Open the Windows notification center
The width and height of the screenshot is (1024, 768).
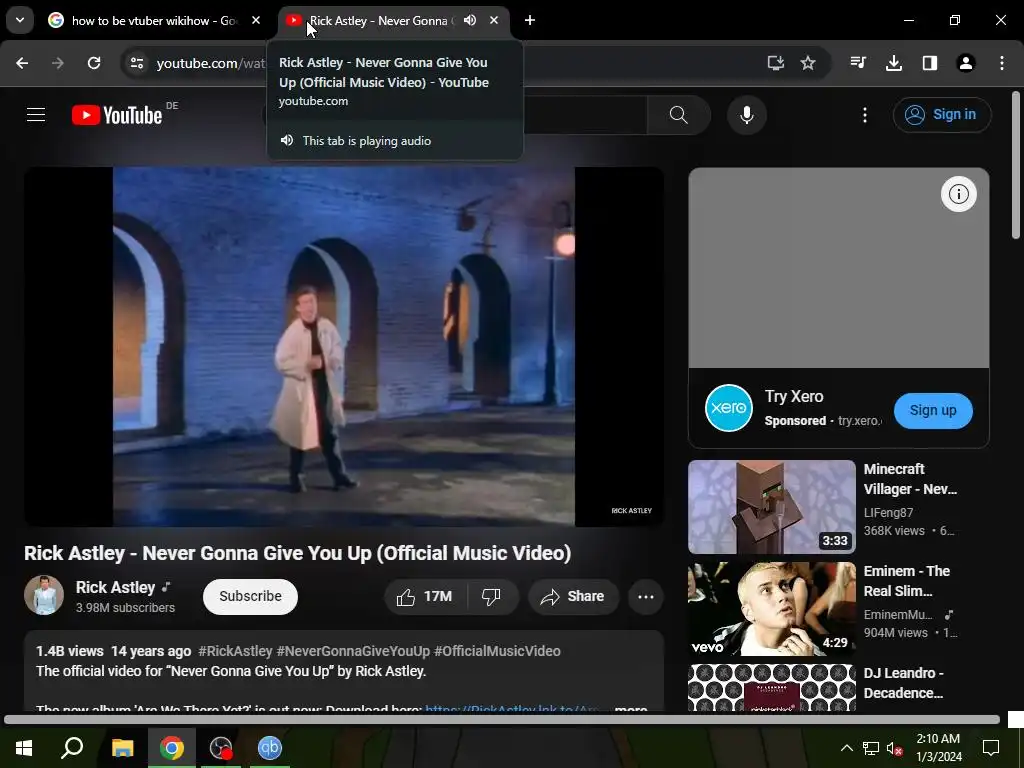(x=991, y=748)
